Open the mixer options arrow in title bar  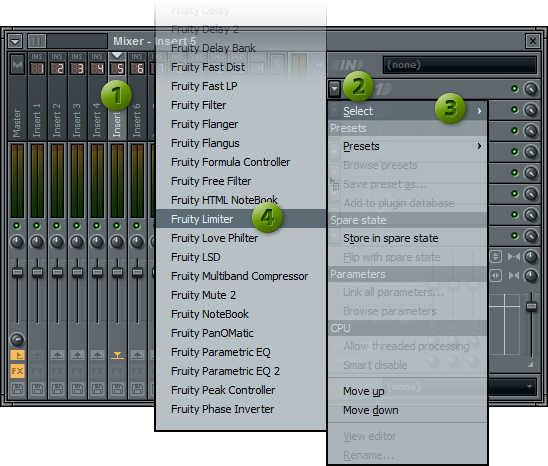(x=15, y=42)
